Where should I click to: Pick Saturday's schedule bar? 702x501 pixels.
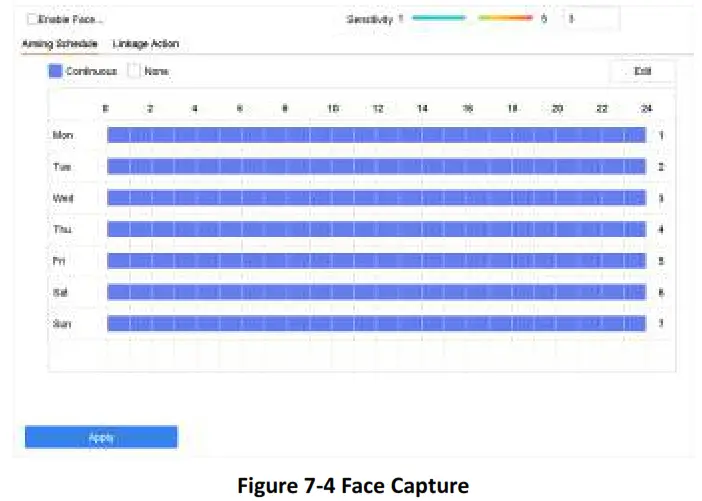tap(375, 292)
